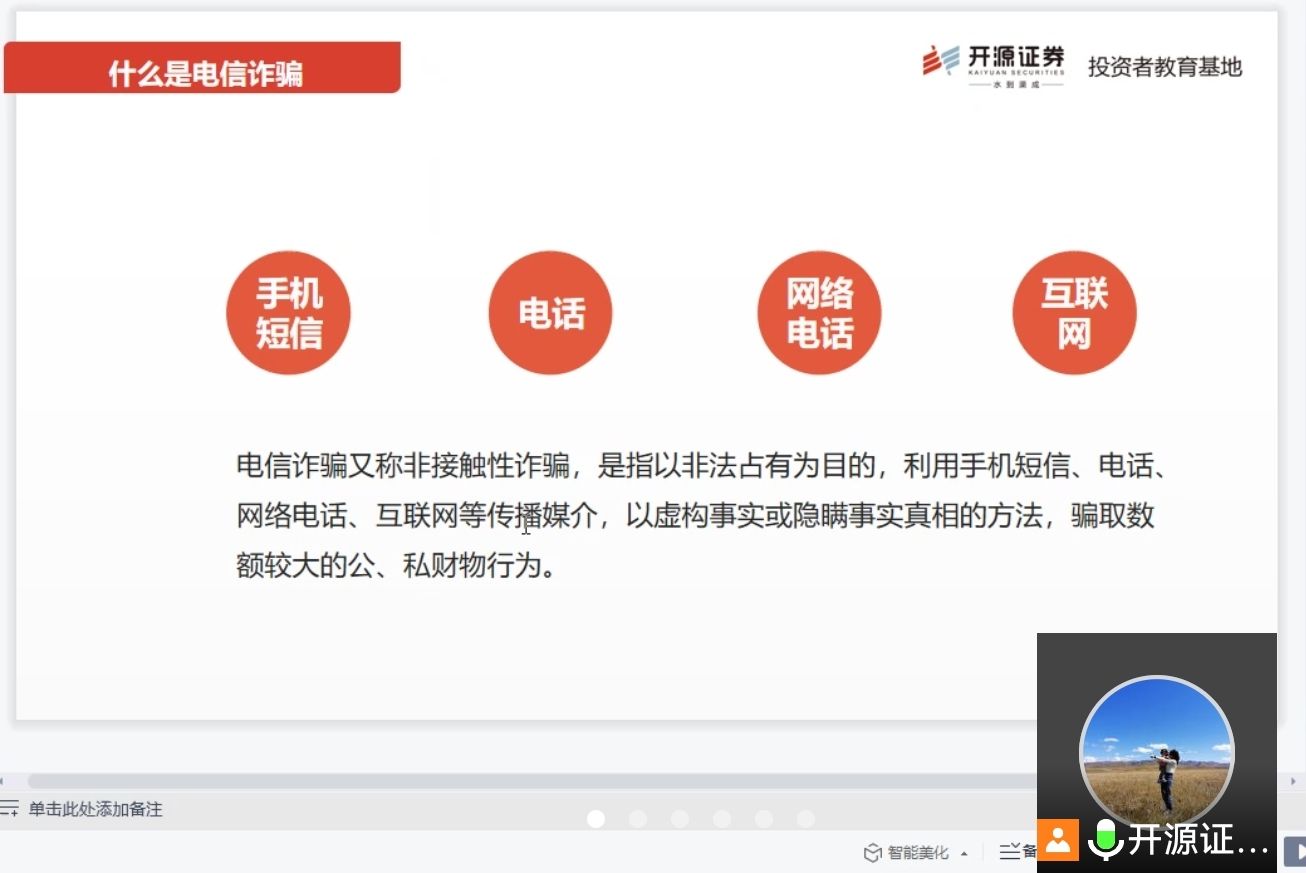Select the second page indicator dot

[638, 819]
